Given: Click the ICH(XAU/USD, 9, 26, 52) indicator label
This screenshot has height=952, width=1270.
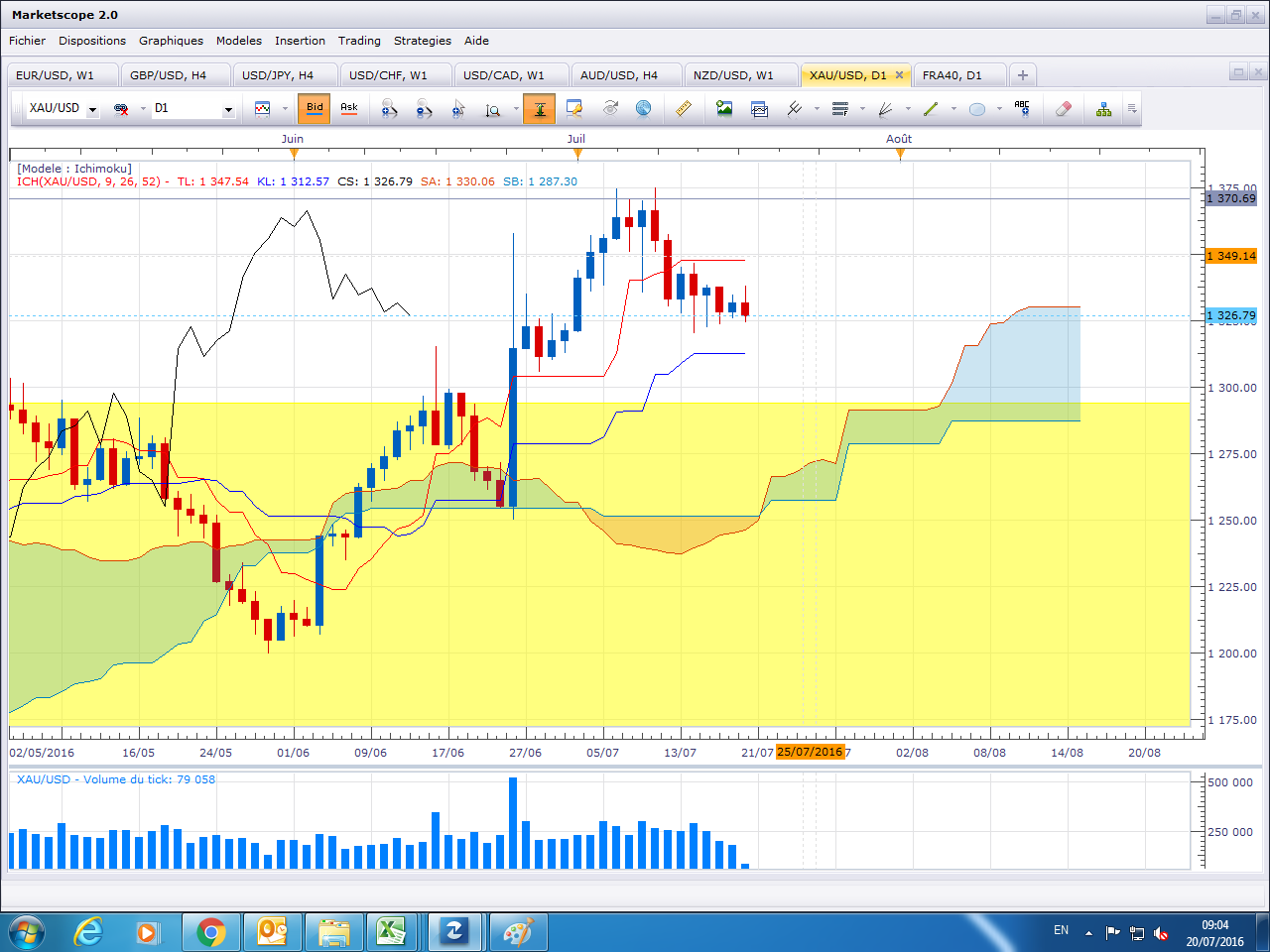Looking at the screenshot, I should click(89, 181).
